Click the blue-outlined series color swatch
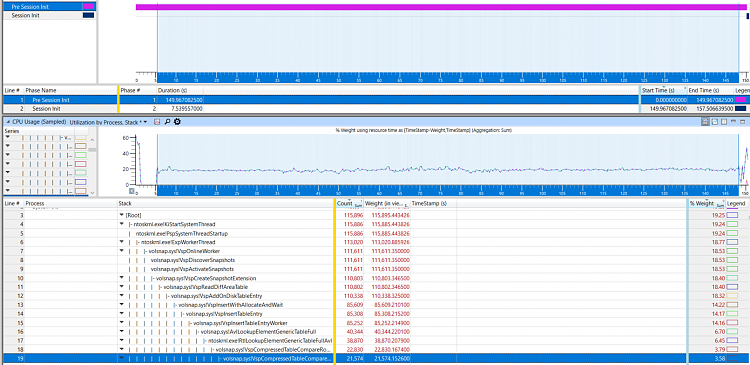The image size is (750, 365). point(80,182)
